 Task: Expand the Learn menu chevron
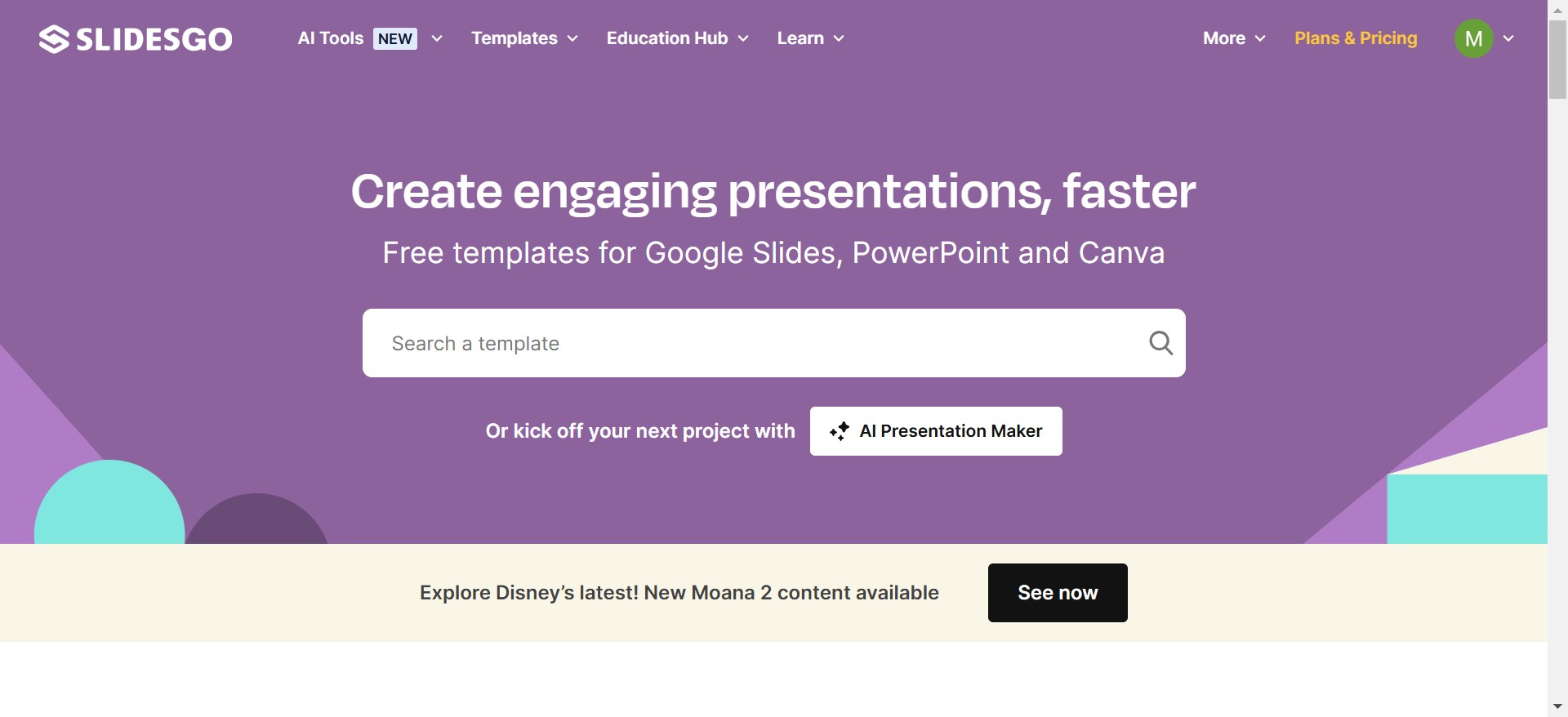pyautogui.click(x=839, y=38)
